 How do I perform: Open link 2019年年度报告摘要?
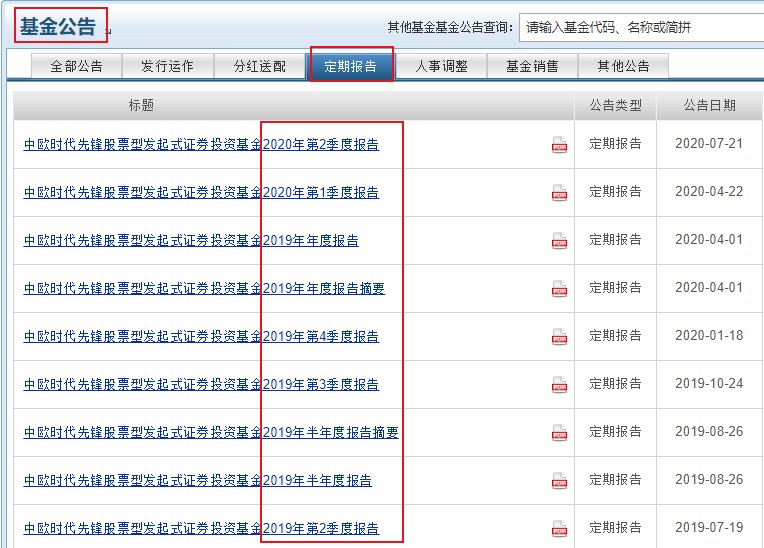coord(204,289)
